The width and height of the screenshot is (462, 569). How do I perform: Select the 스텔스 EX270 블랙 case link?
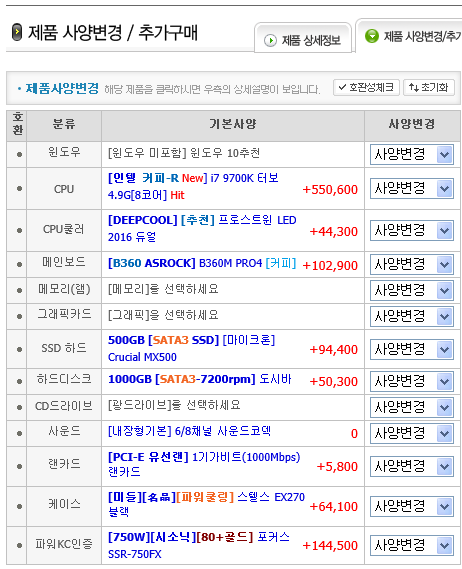click(206, 504)
